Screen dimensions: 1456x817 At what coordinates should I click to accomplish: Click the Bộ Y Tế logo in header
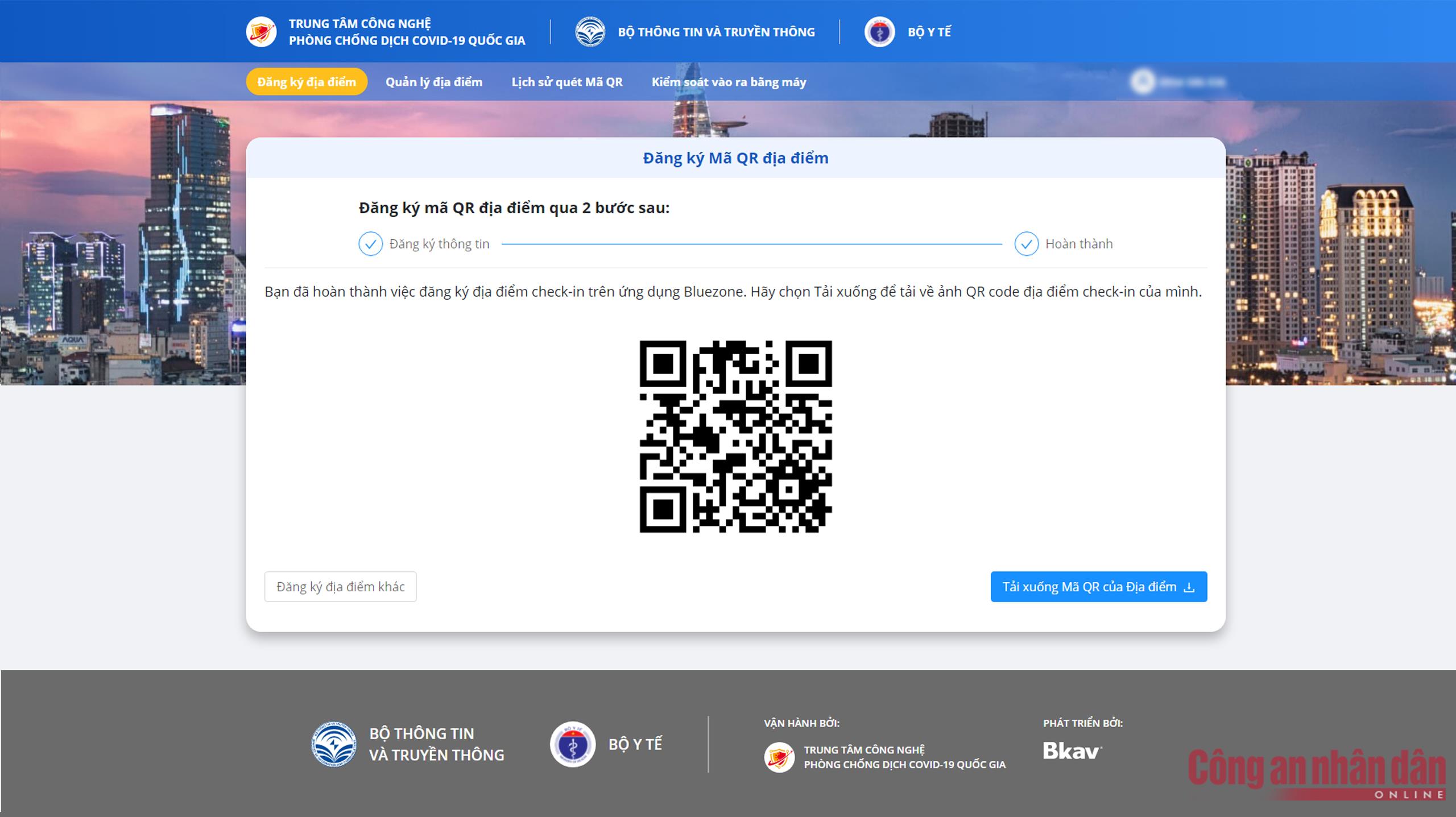(879, 32)
